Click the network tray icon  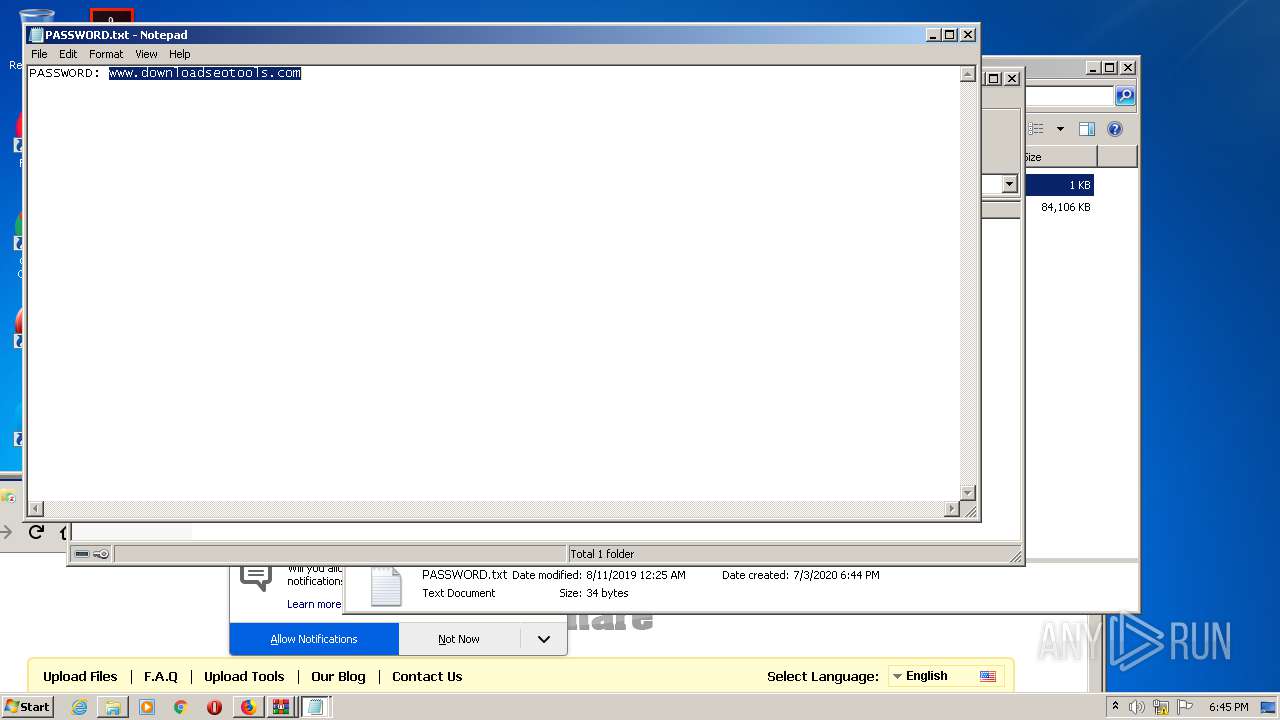[x=1161, y=707]
